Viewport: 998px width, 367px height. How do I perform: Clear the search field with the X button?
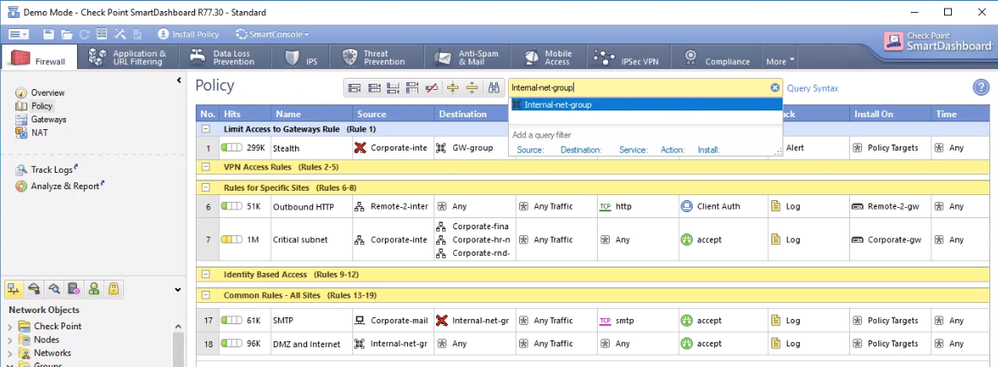[x=775, y=88]
